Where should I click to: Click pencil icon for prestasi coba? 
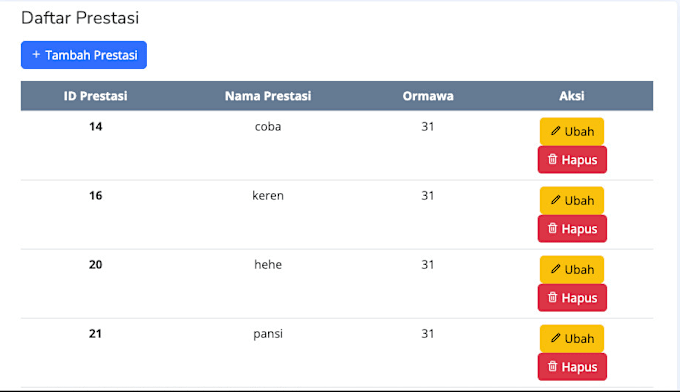coord(556,131)
